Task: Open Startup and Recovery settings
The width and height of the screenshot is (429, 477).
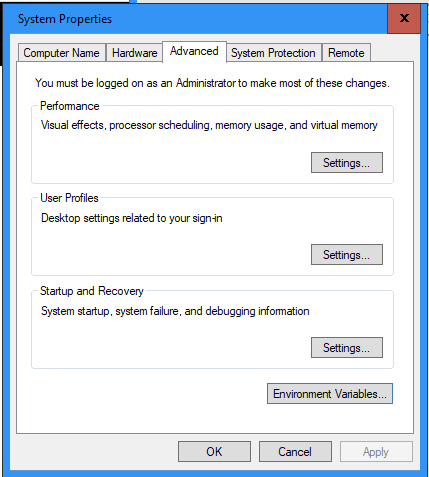Action: pos(347,348)
